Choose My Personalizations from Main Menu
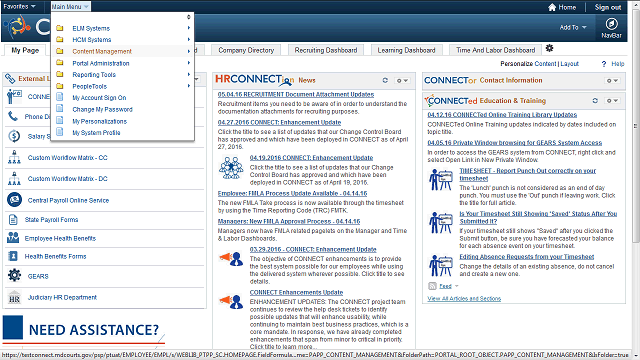Viewport: 640px width, 360px height. pyautogui.click(x=100, y=121)
